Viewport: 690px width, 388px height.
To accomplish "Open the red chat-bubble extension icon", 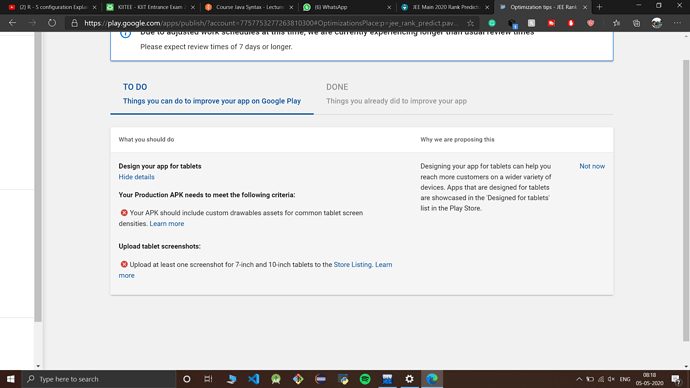I will tap(551, 23).
